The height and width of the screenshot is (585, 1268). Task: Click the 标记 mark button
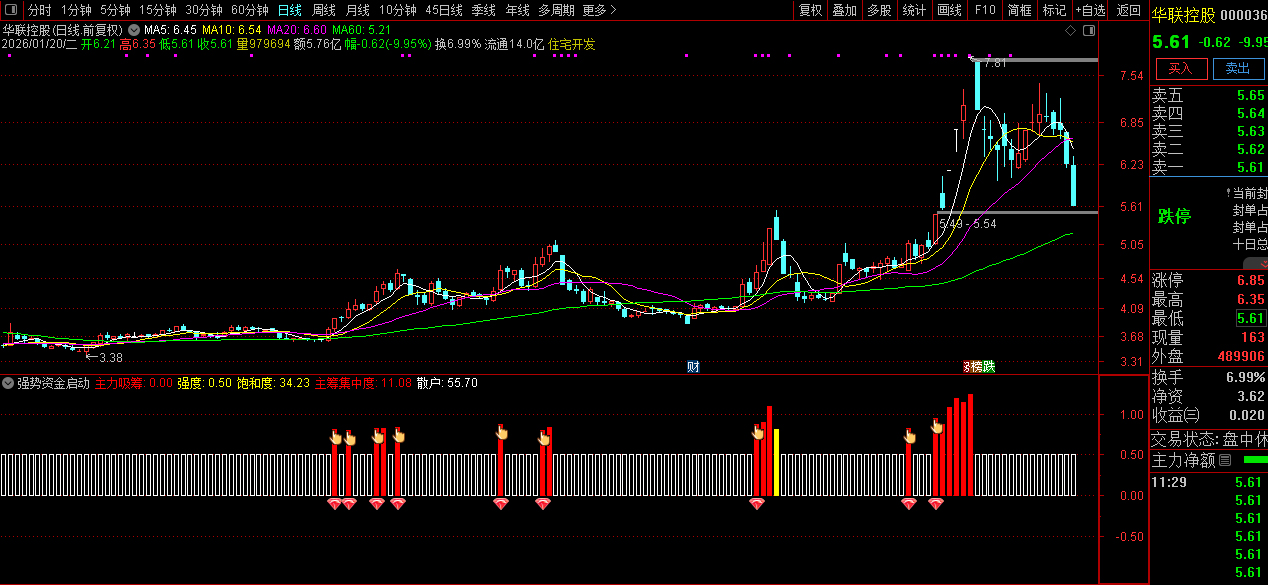pos(1054,10)
